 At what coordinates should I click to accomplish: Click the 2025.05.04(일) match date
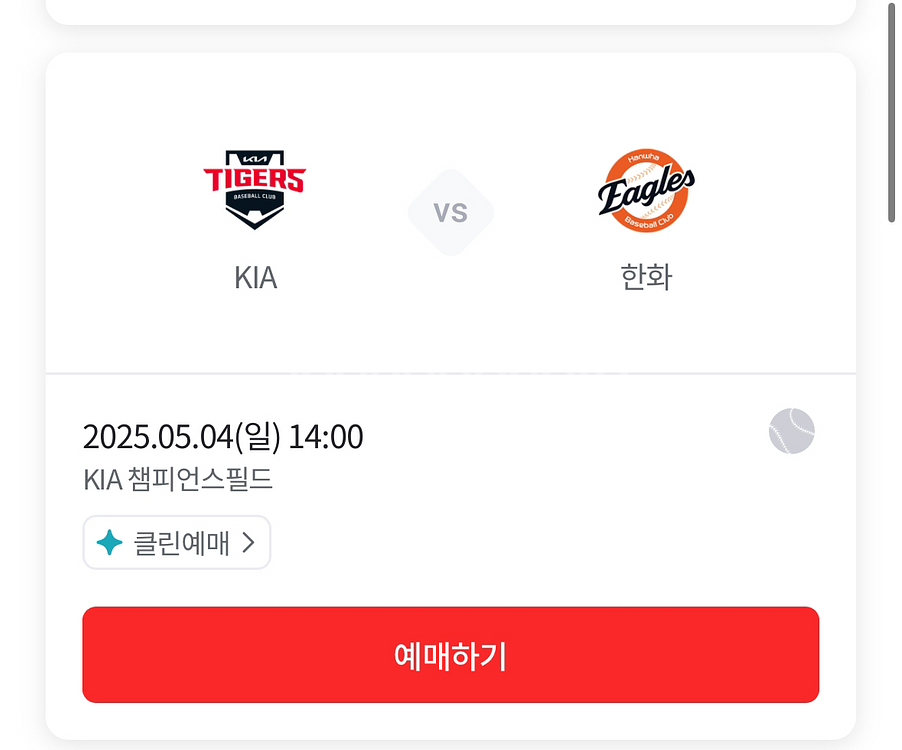(183, 437)
